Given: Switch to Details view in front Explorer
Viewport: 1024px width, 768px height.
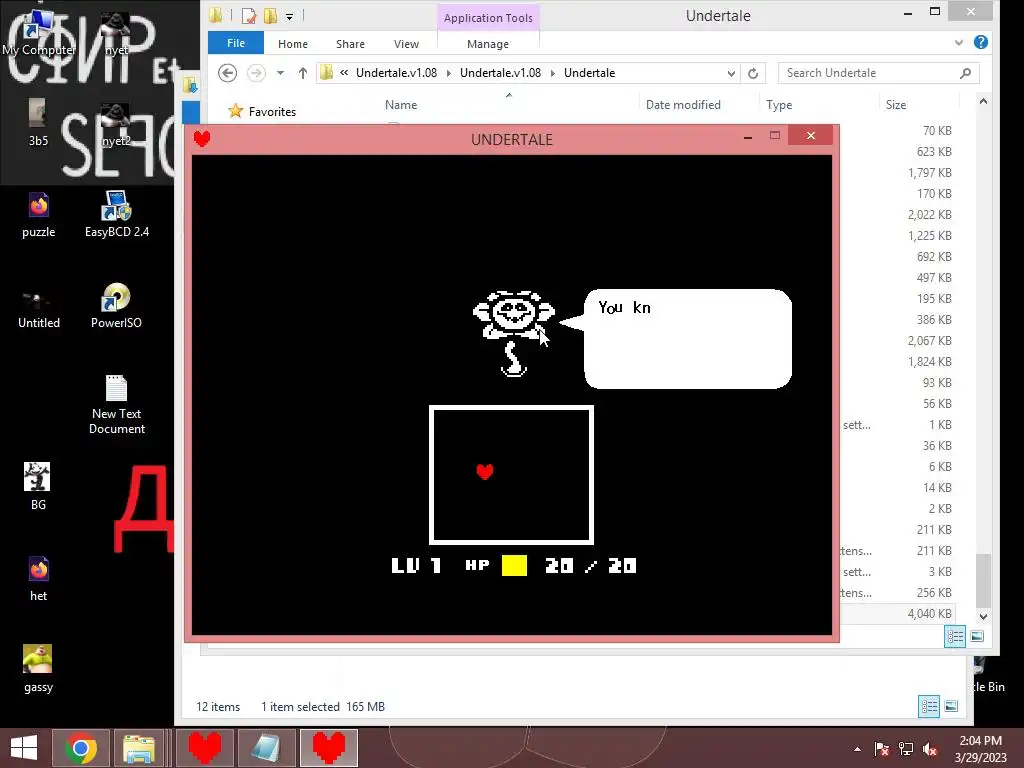Looking at the screenshot, I should coord(955,636).
